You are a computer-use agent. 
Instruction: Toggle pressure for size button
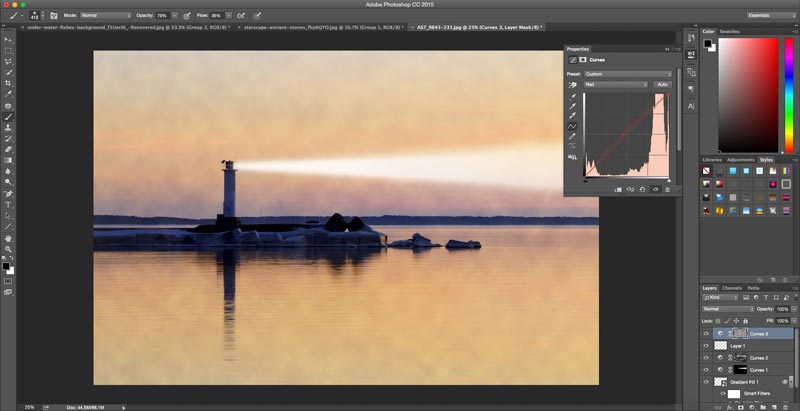point(258,16)
